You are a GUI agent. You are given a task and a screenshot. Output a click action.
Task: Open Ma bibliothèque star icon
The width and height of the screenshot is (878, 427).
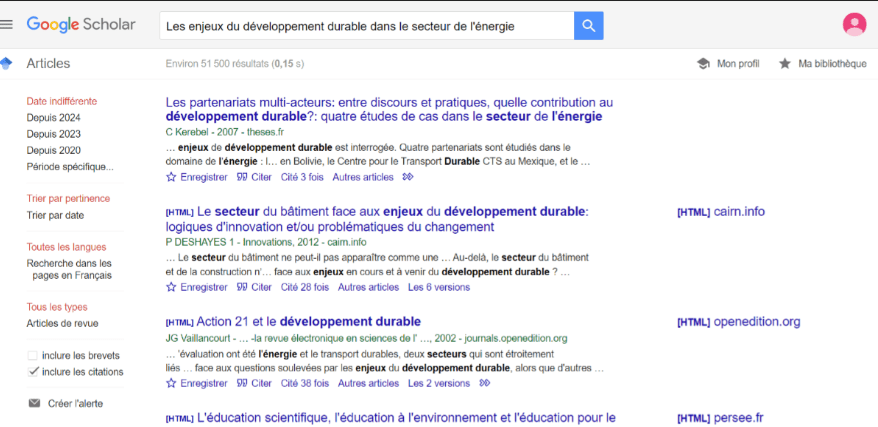pyautogui.click(x=785, y=64)
